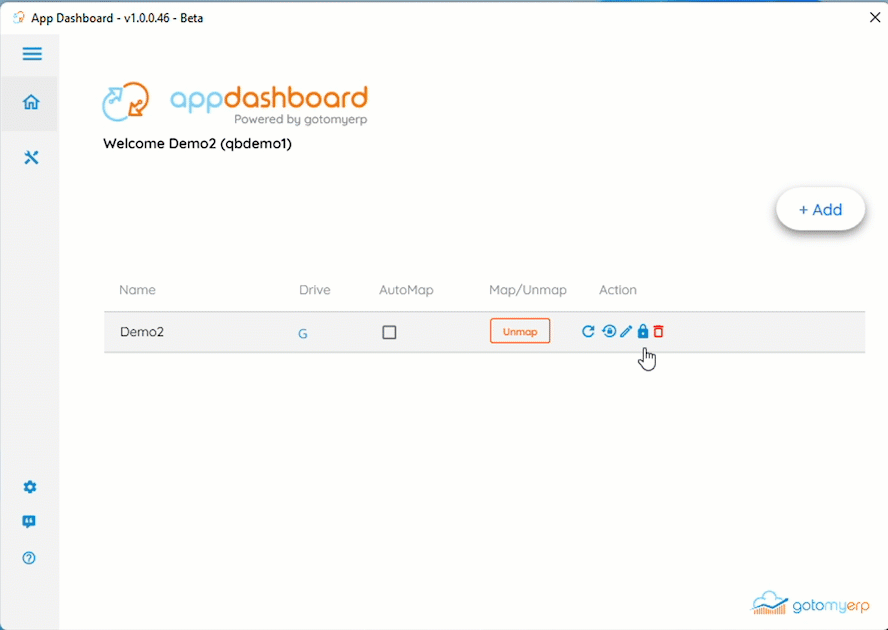Click the refresh icon for Demo2
Viewport: 888px width, 630px height.
click(x=588, y=331)
